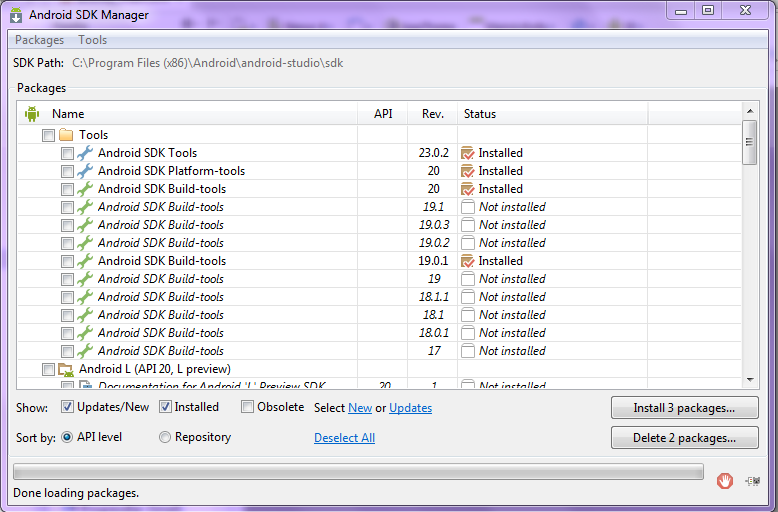Click wrench icon of Build-tools rev 19.0.1
The width and height of the screenshot is (778, 512).
[85, 261]
